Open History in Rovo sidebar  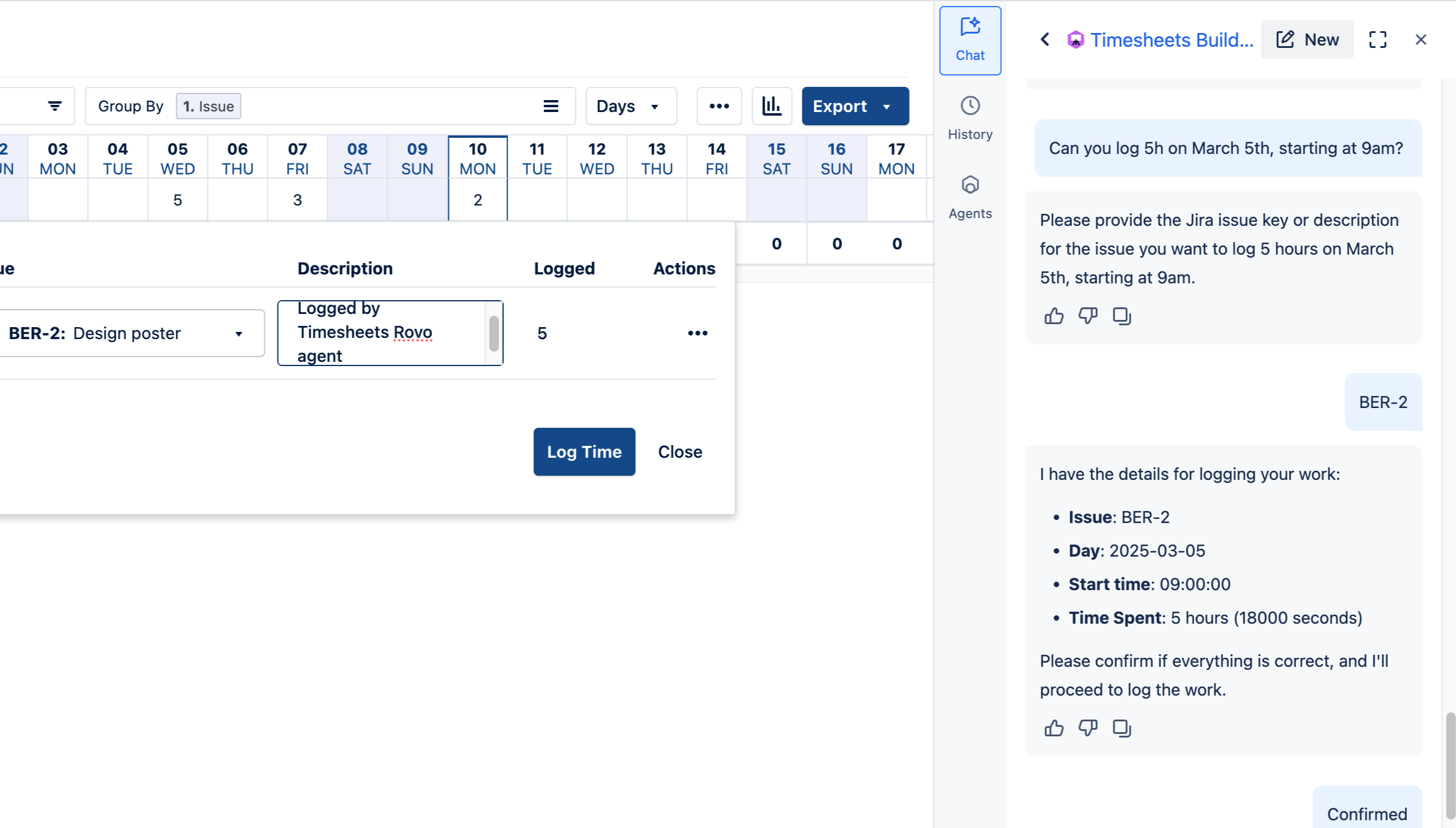[x=970, y=118]
